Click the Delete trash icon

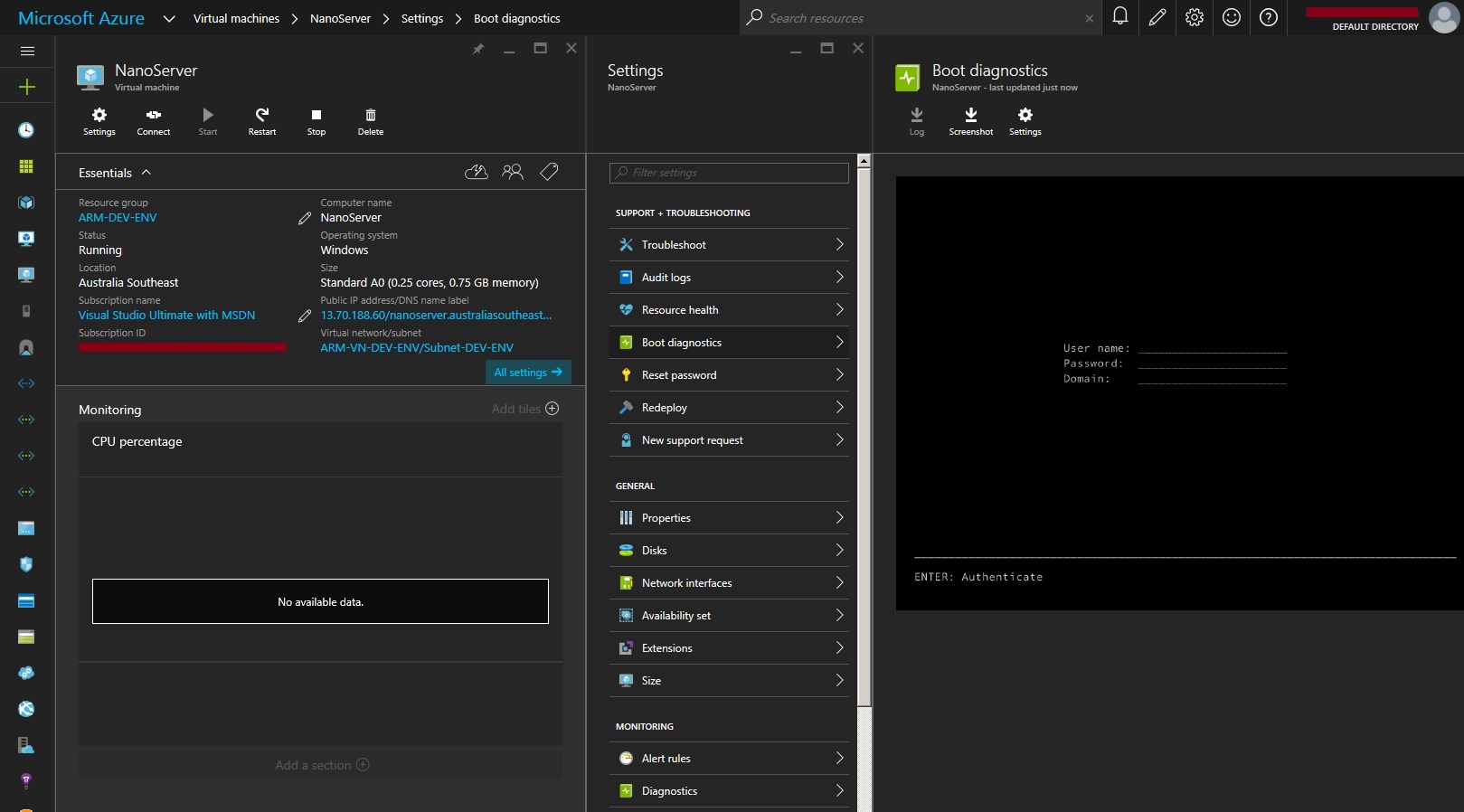371,121
